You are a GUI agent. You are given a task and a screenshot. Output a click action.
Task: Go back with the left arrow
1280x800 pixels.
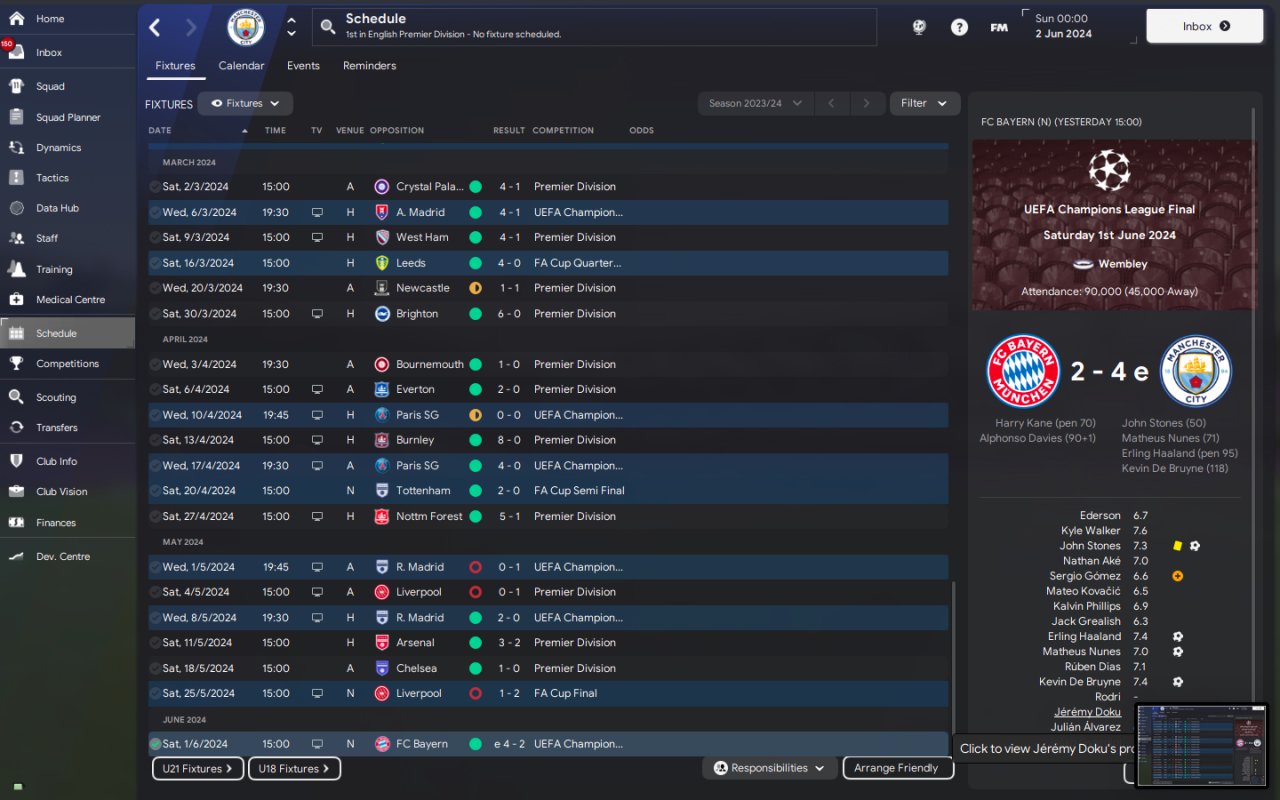pyautogui.click(x=155, y=27)
